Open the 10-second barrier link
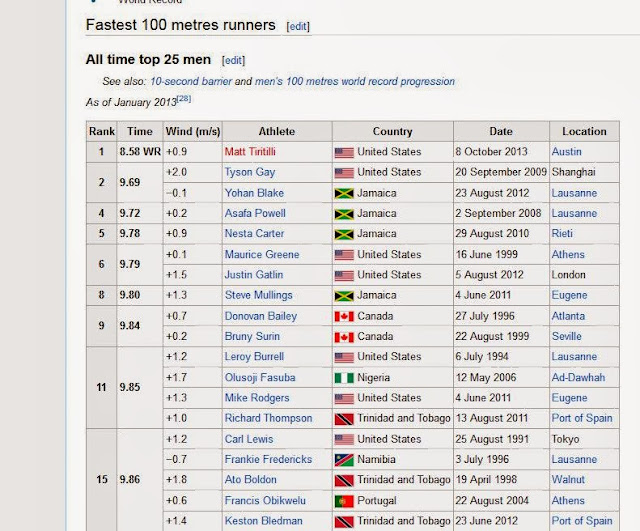The height and width of the screenshot is (531, 640). coord(191,81)
